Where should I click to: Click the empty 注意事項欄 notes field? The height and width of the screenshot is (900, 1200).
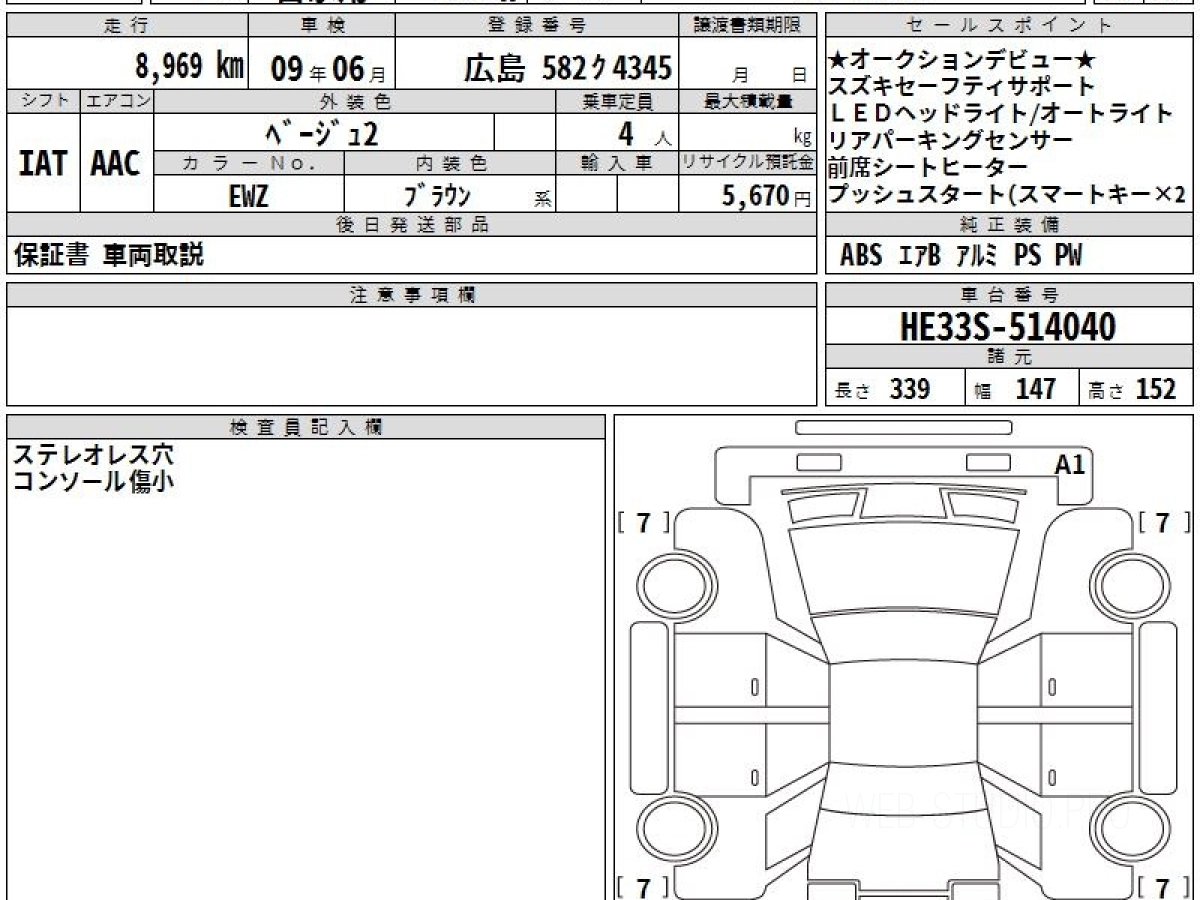(x=412, y=356)
